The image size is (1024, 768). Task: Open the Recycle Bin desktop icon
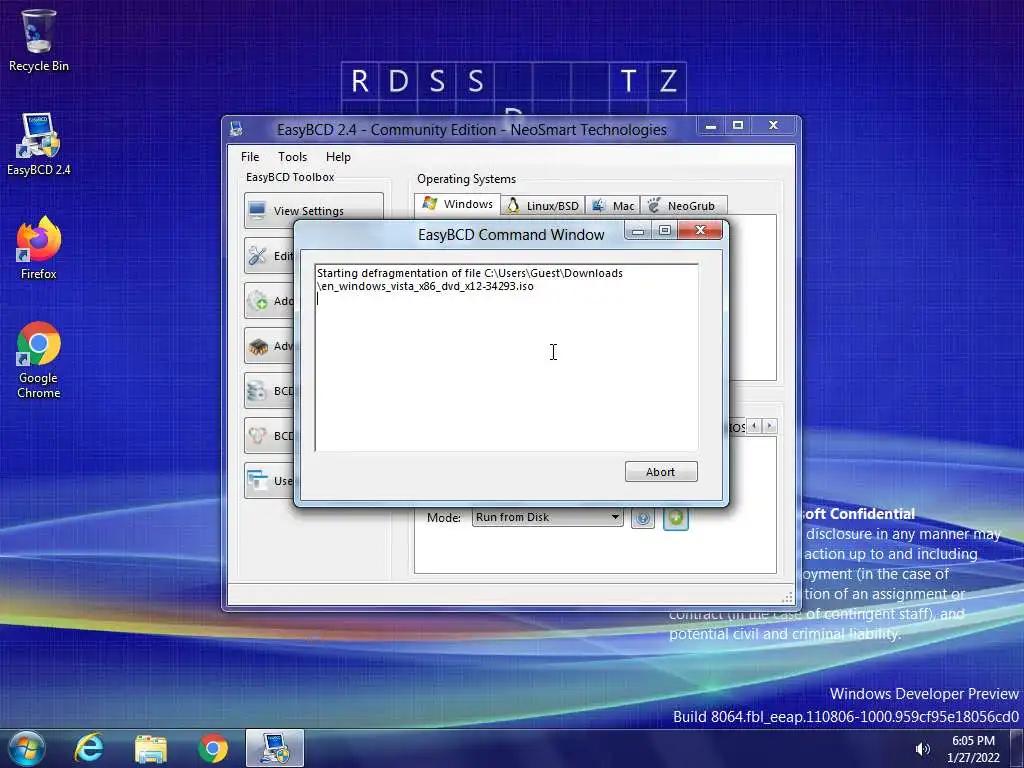pos(38,40)
